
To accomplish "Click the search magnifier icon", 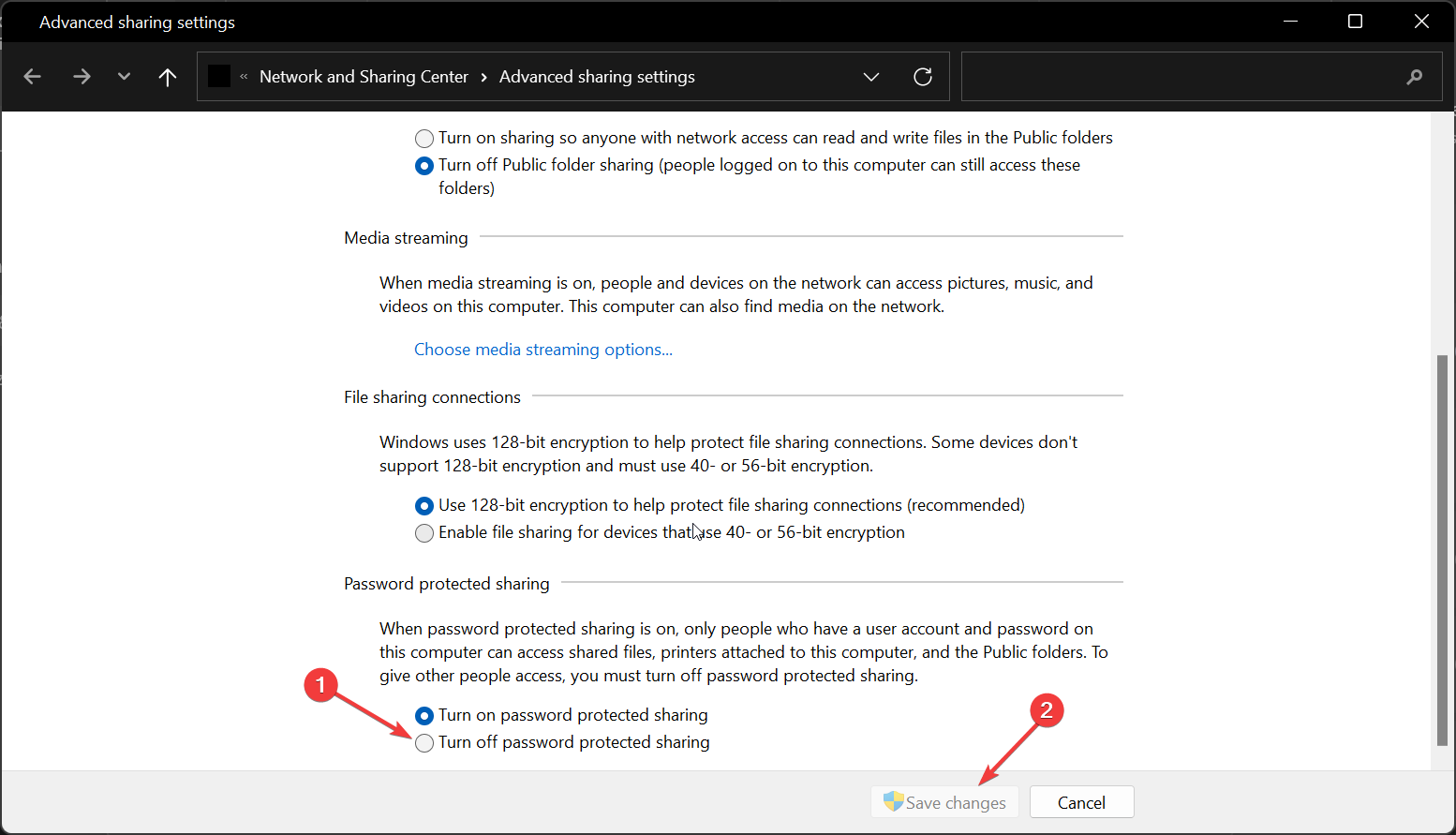I will tap(1415, 77).
